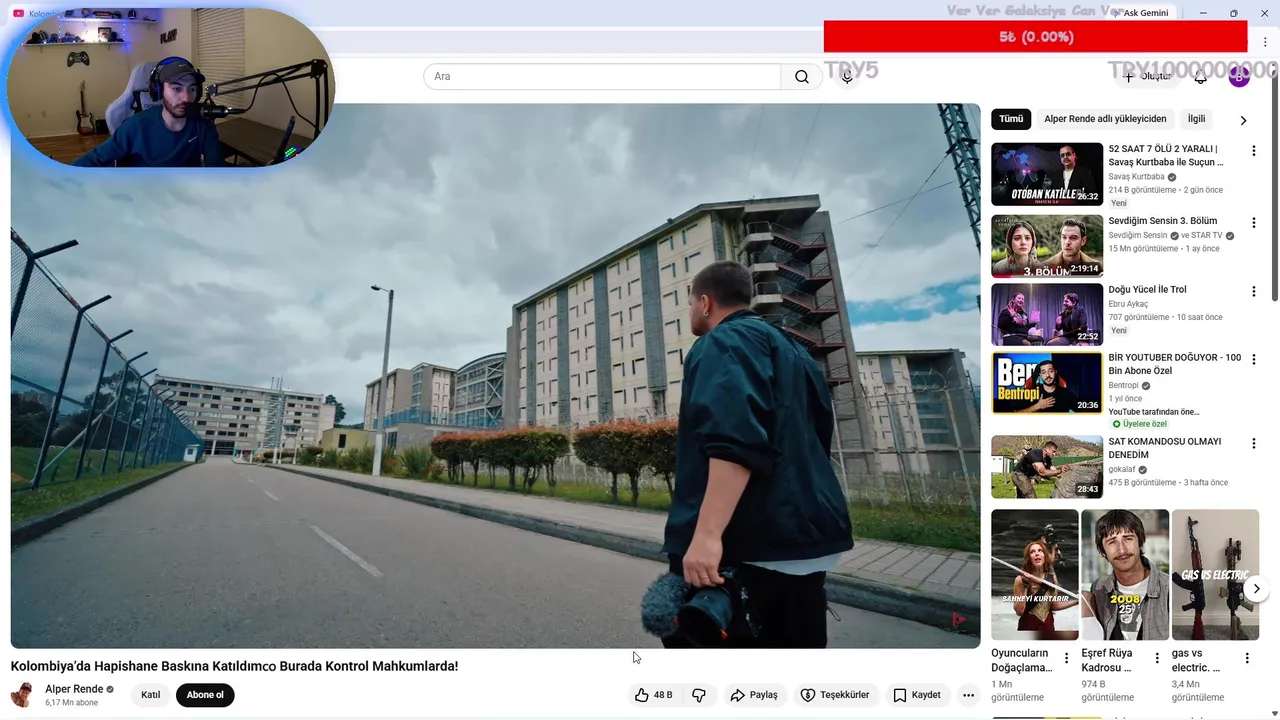Focus the Ara search field

pos(602,77)
